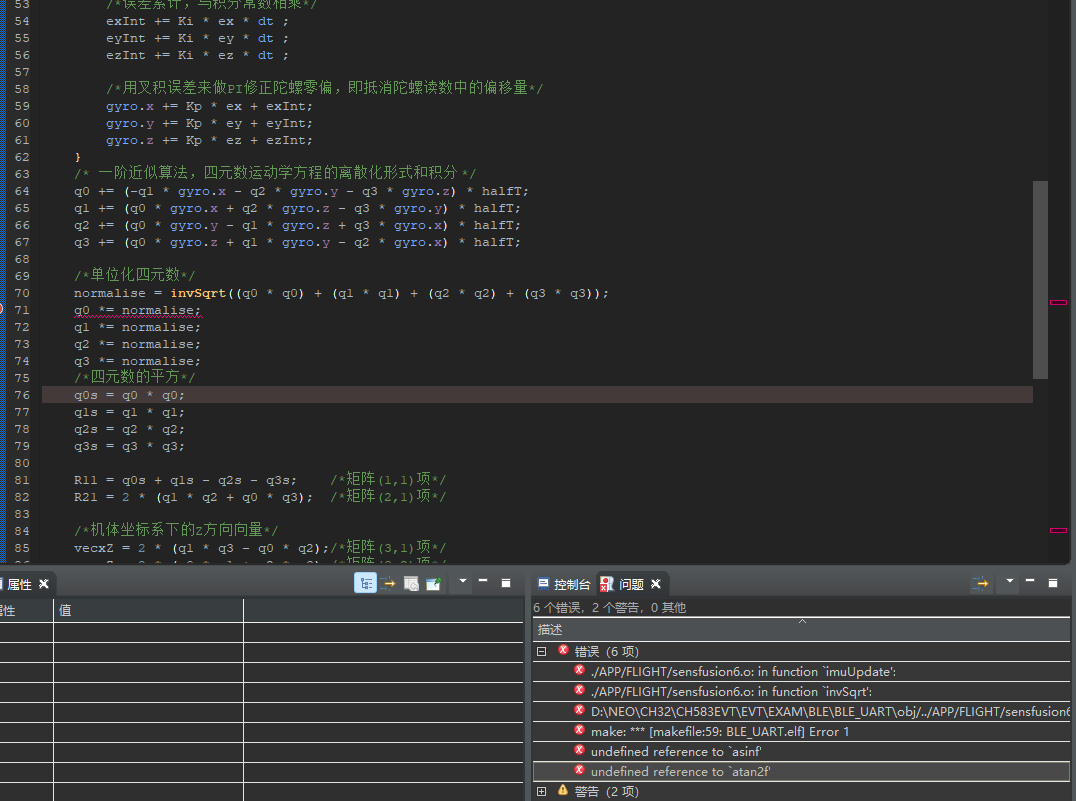Click Restore Default Value icon in 属性 panel

(411, 583)
